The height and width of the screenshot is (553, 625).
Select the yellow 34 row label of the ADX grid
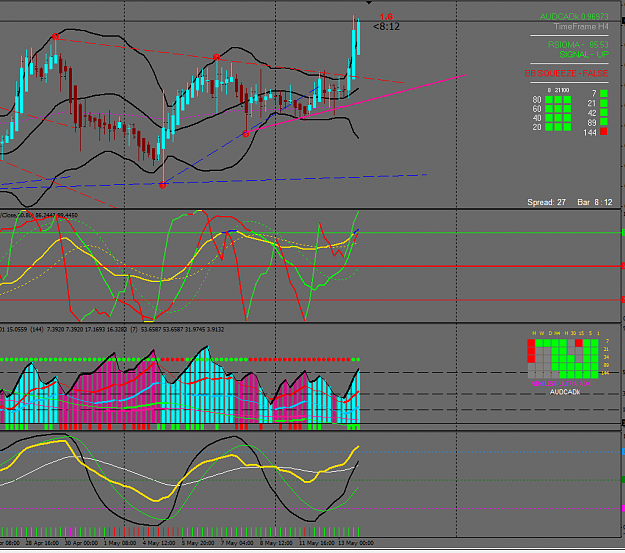pos(606,357)
